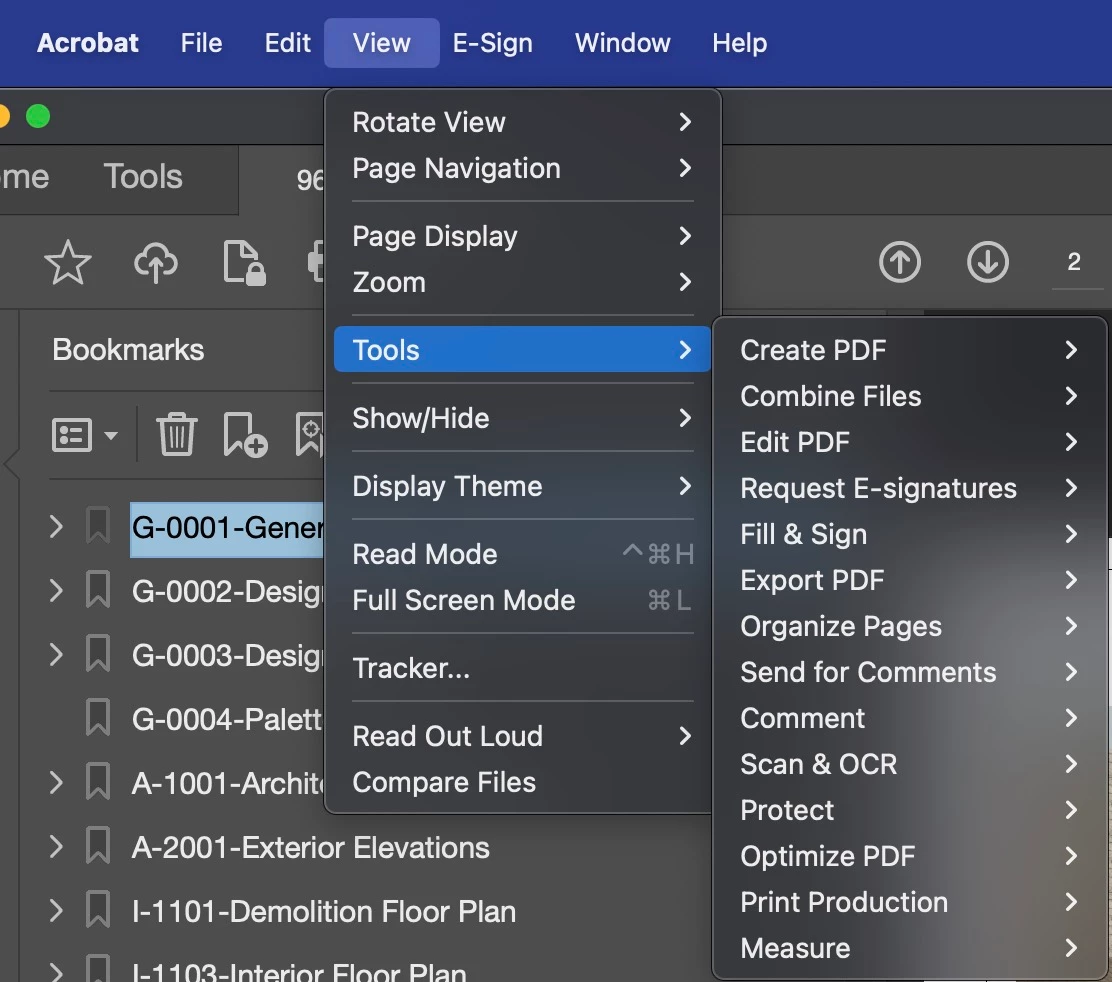Open the E-Sign menu
1112x982 pixels.
tap(493, 43)
